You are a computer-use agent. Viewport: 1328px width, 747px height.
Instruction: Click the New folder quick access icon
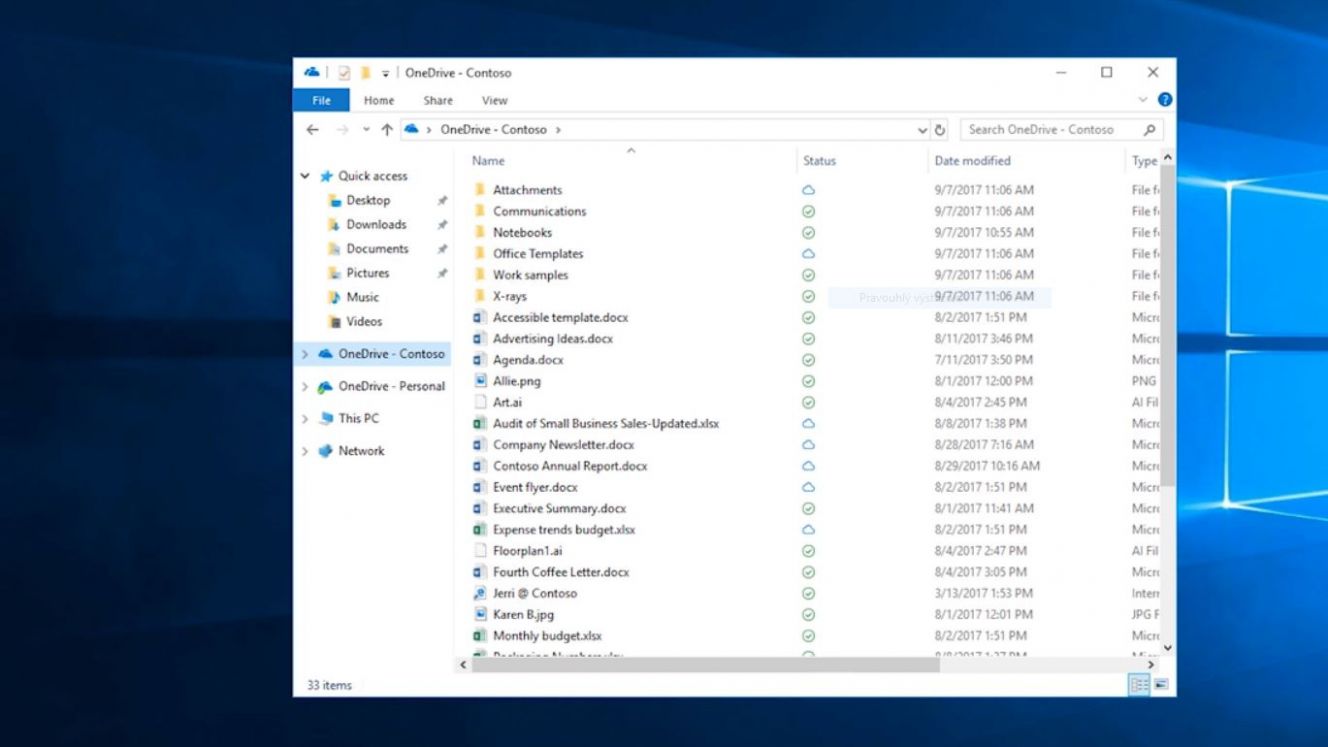tap(365, 73)
